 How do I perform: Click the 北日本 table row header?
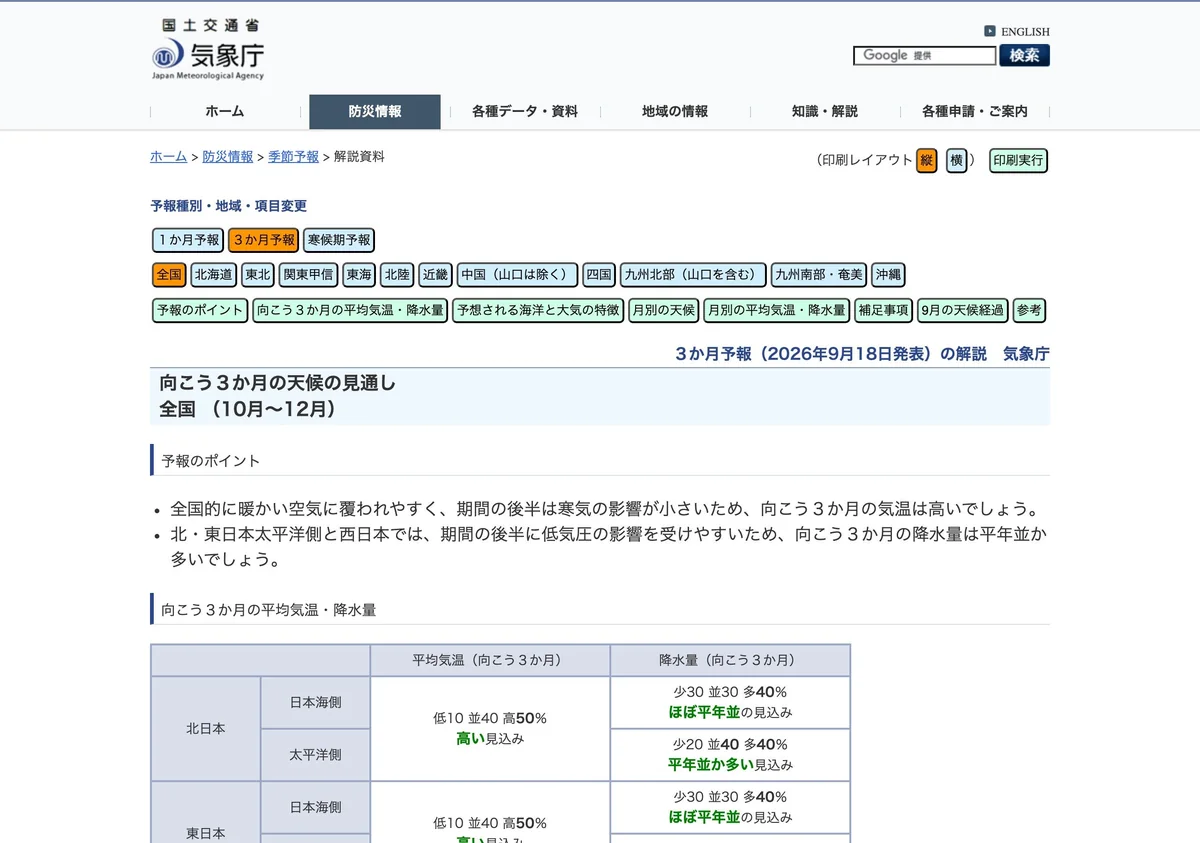pos(205,729)
